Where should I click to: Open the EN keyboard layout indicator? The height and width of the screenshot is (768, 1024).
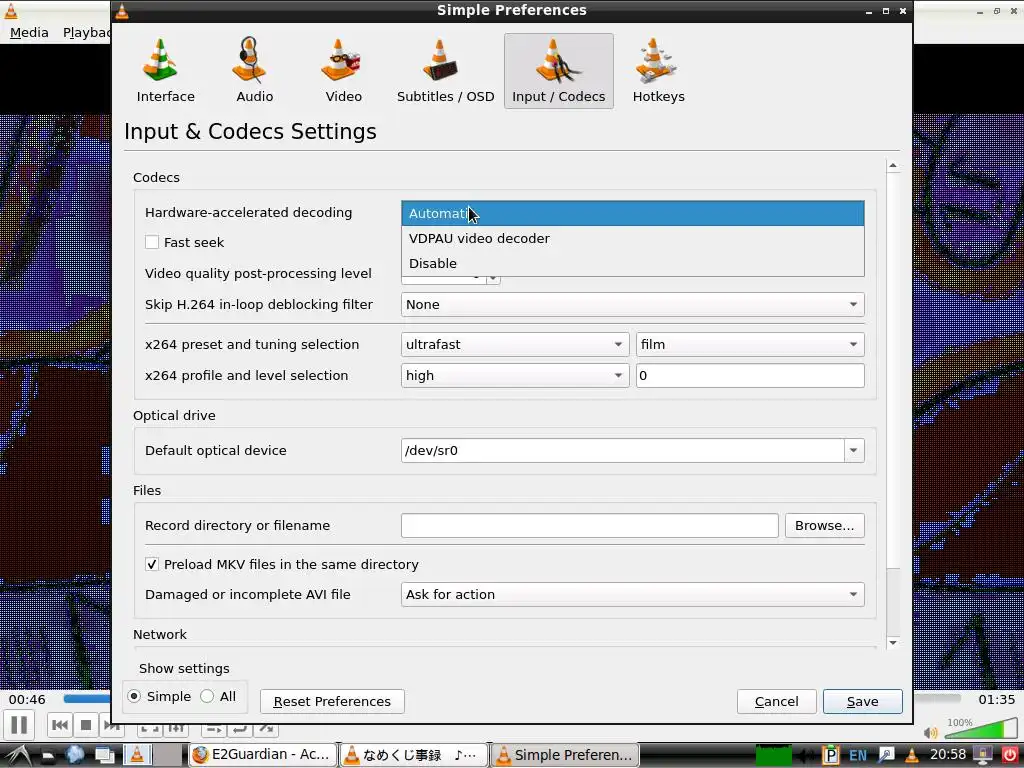point(858,756)
